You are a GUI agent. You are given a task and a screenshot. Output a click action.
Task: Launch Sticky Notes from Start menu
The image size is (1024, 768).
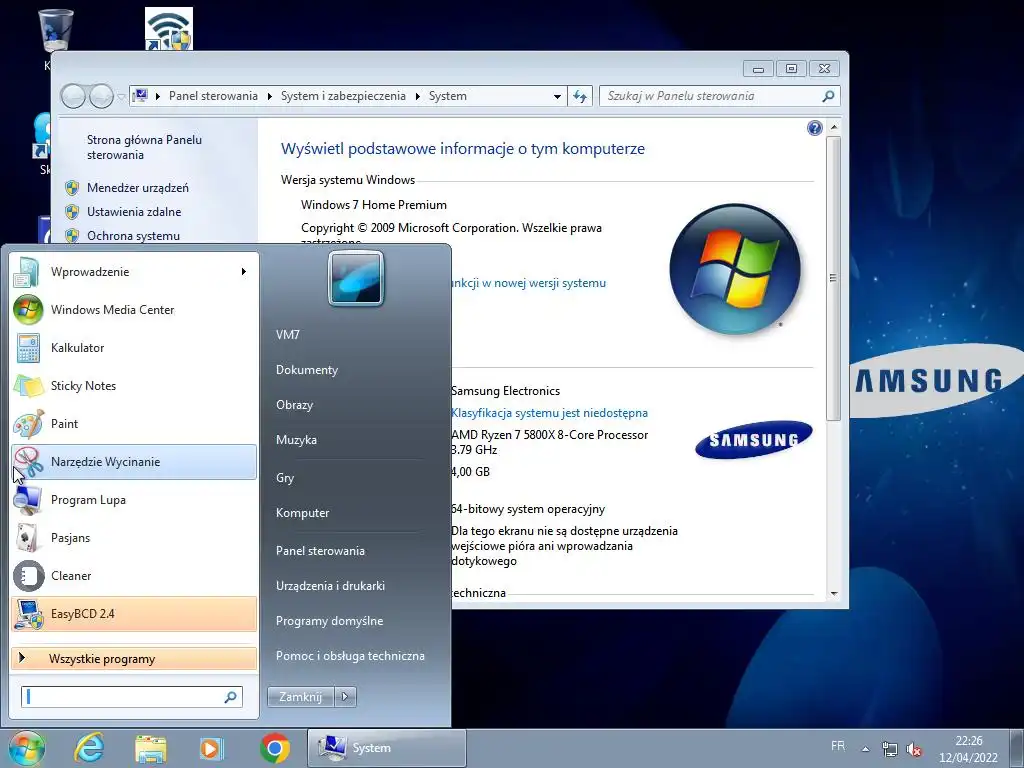pos(134,386)
